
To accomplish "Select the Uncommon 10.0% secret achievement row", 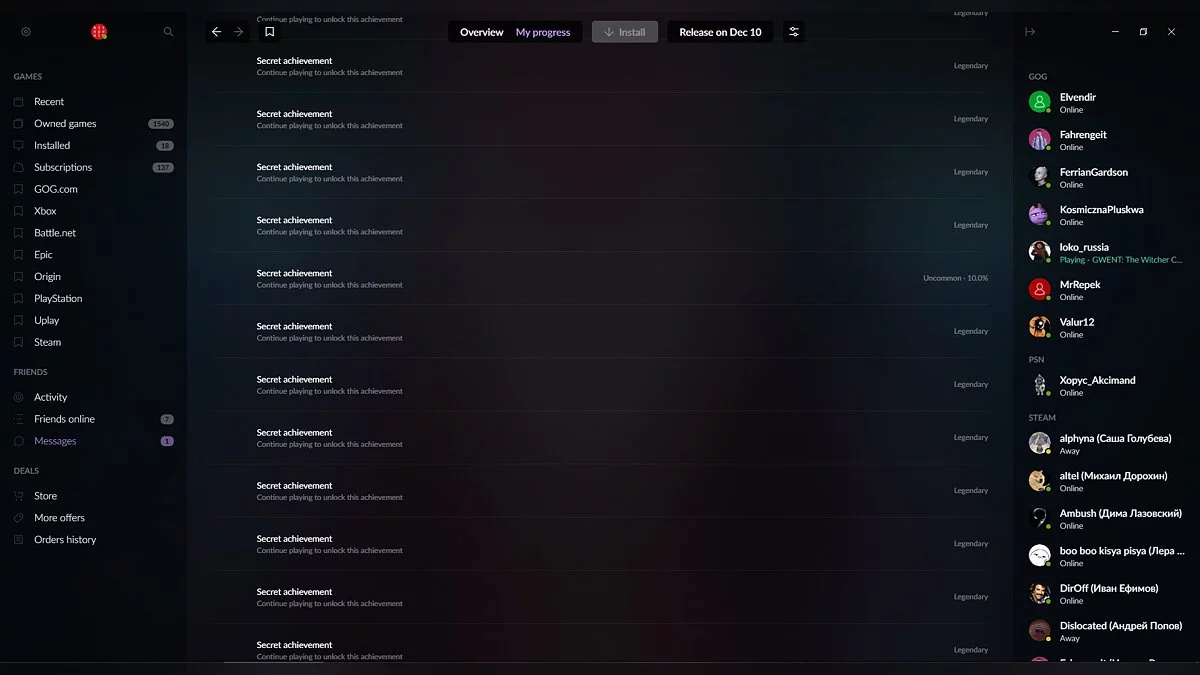I will pyautogui.click(x=600, y=278).
